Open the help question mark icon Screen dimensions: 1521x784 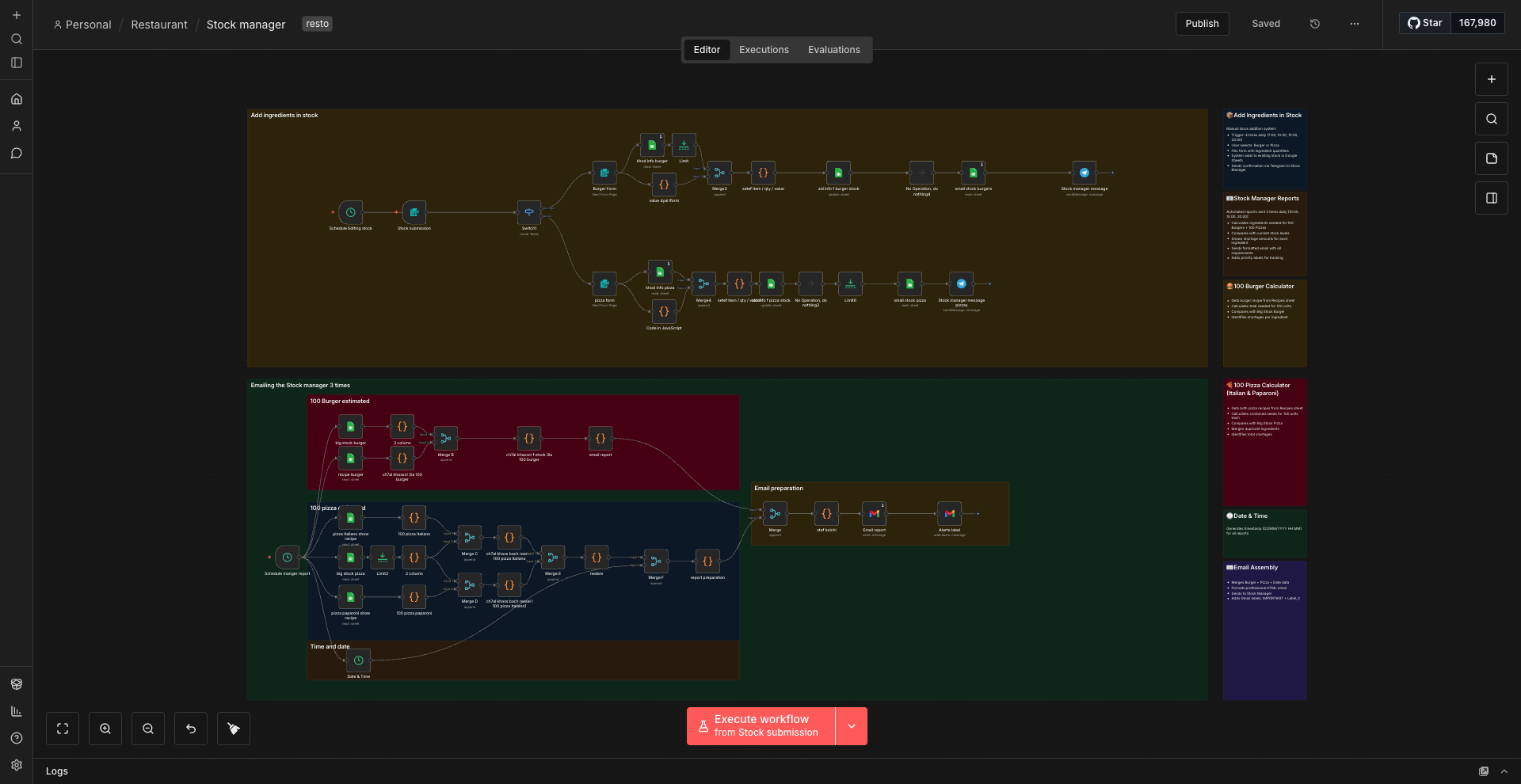[x=16, y=738]
